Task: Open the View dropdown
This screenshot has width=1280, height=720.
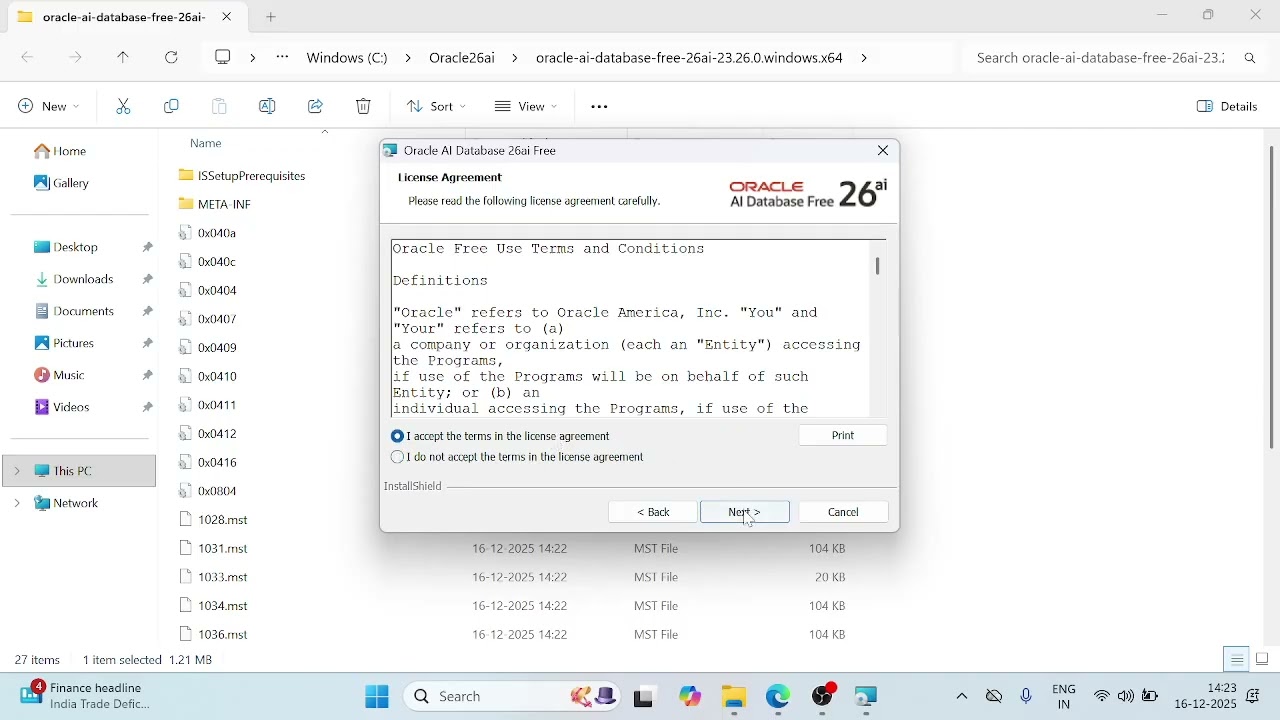Action: point(526,107)
